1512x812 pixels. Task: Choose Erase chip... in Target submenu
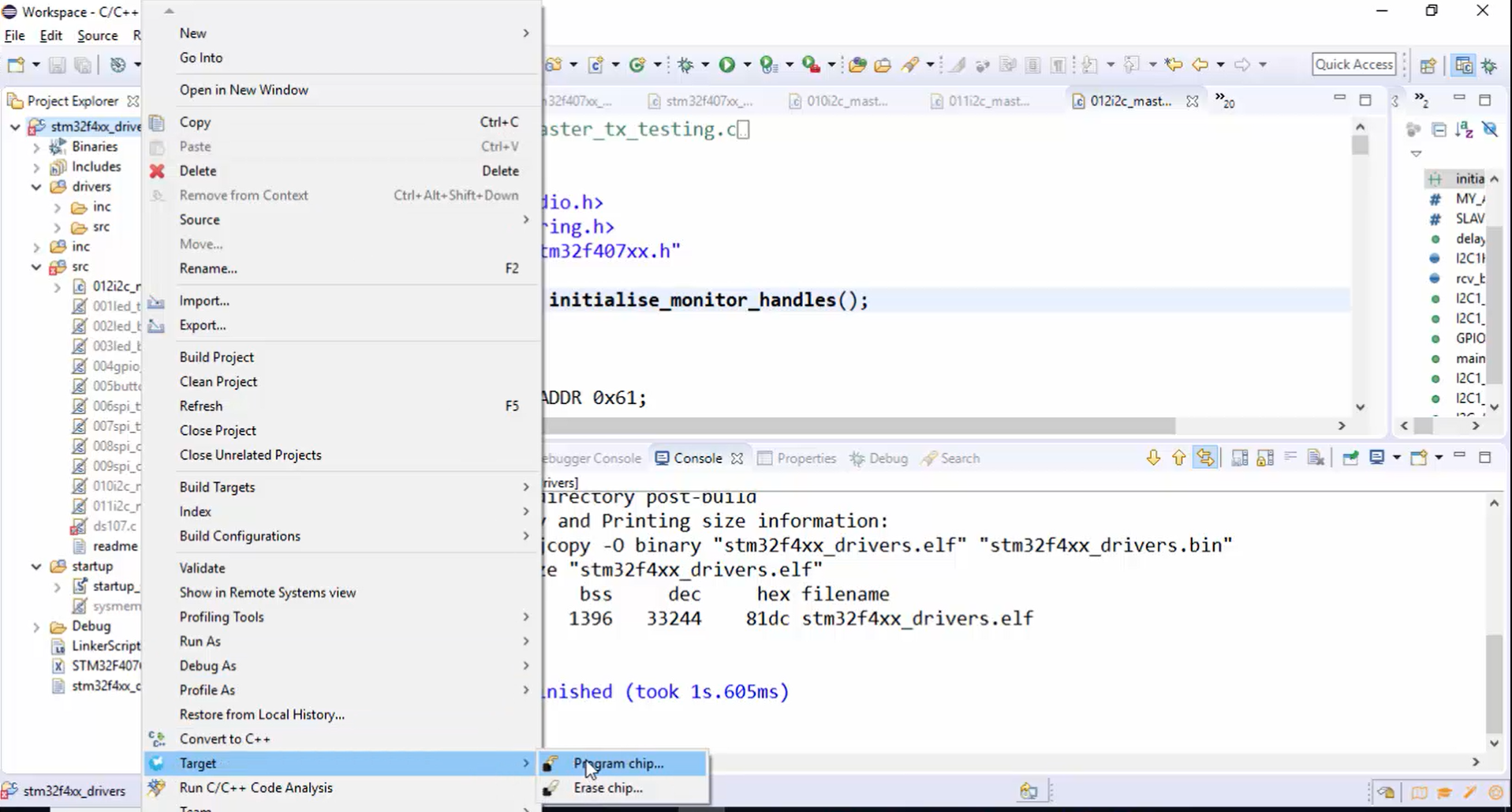pyautogui.click(x=622, y=788)
